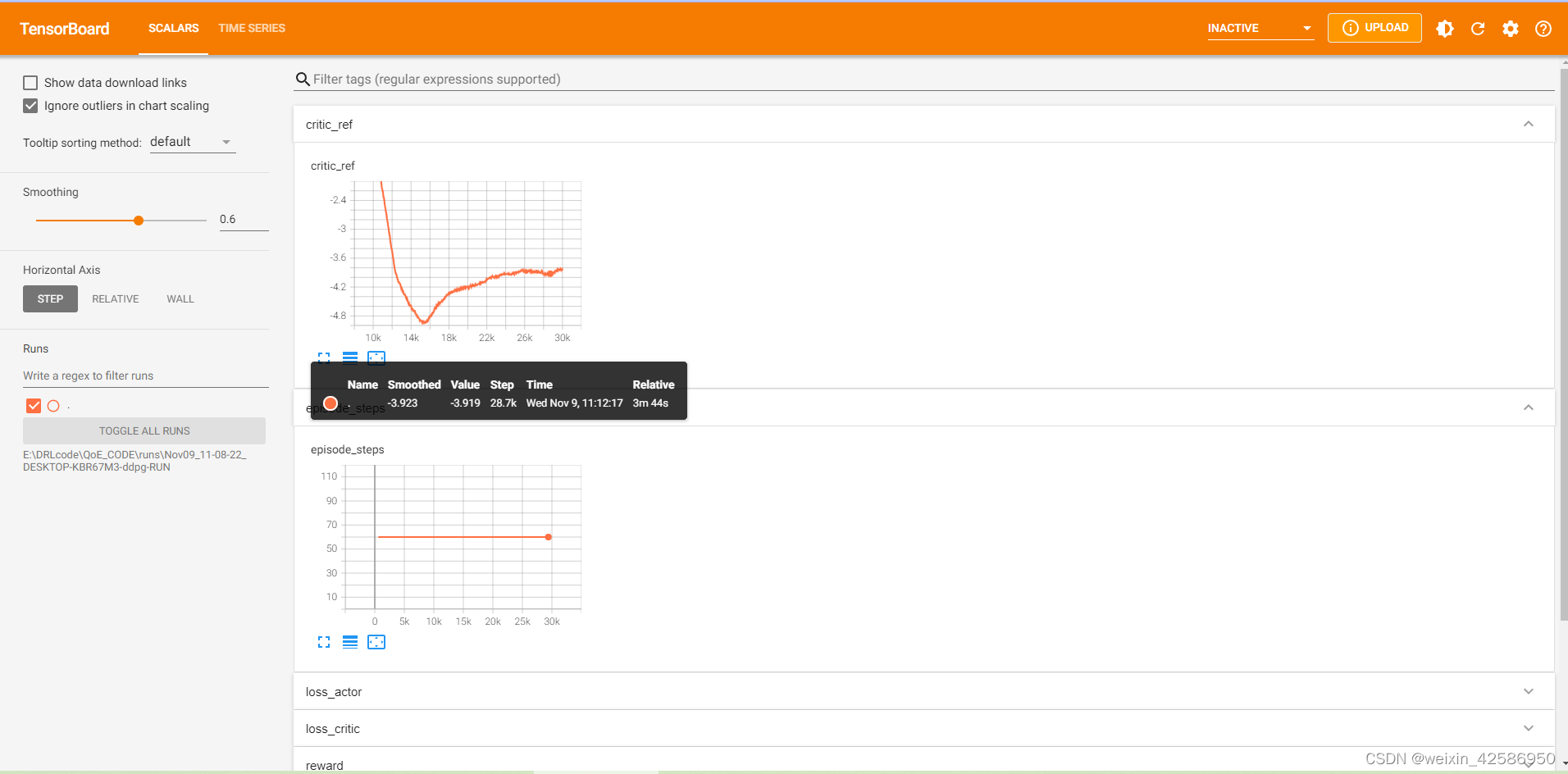Expand the loss_actor section
This screenshot has width=1568, height=774.
pos(1528,691)
